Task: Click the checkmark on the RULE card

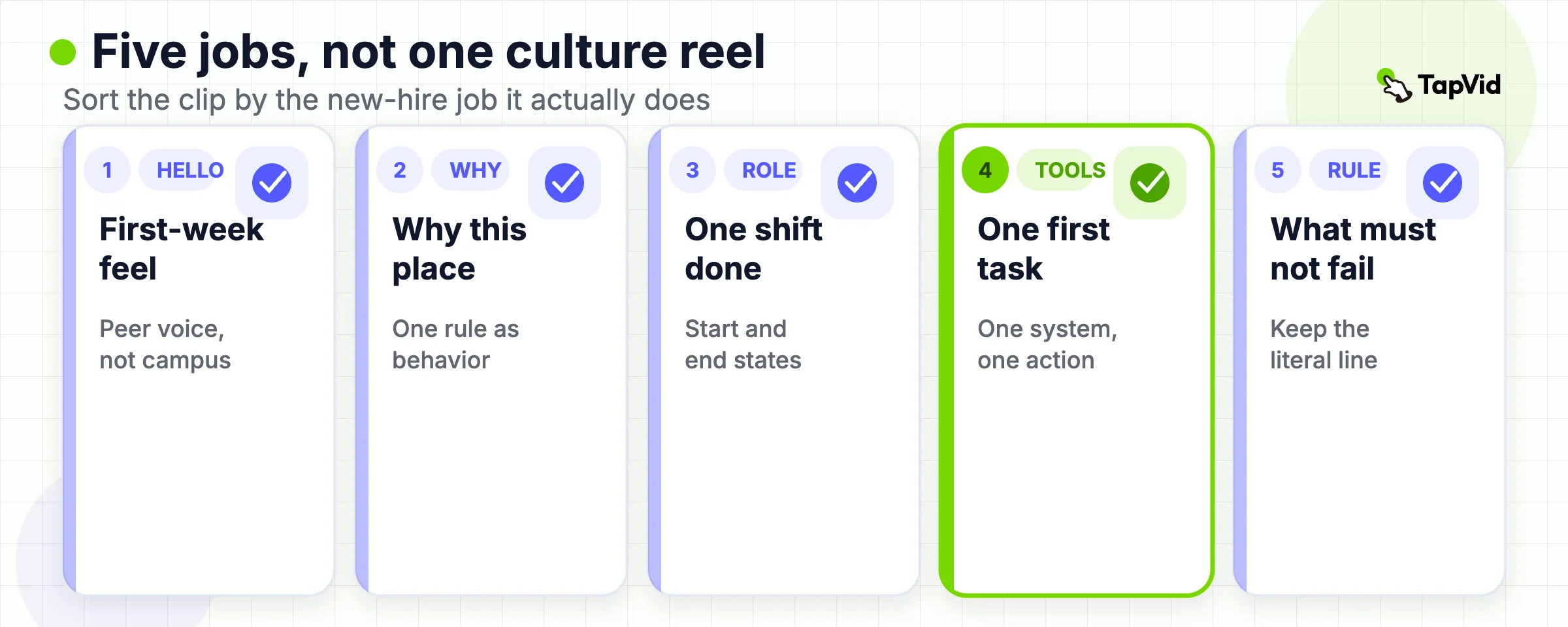Action: point(1443,183)
